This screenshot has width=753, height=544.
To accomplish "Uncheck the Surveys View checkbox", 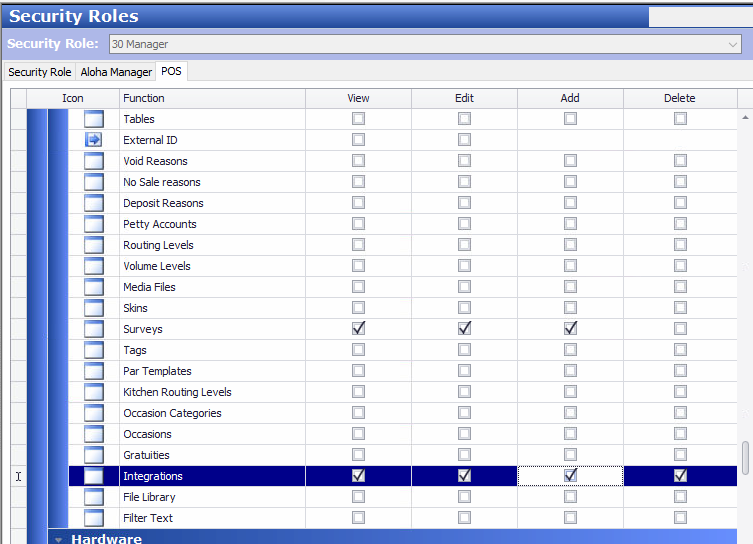I will coord(358,329).
